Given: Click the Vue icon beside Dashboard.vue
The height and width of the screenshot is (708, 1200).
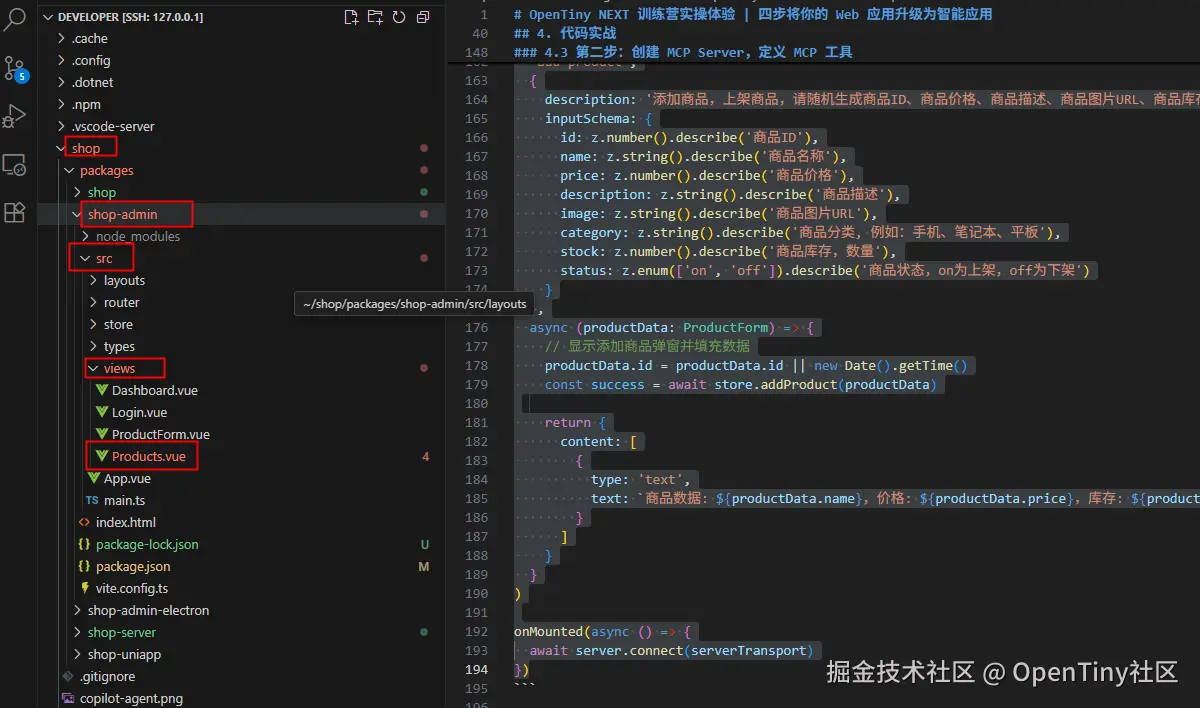Looking at the screenshot, I should (102, 390).
